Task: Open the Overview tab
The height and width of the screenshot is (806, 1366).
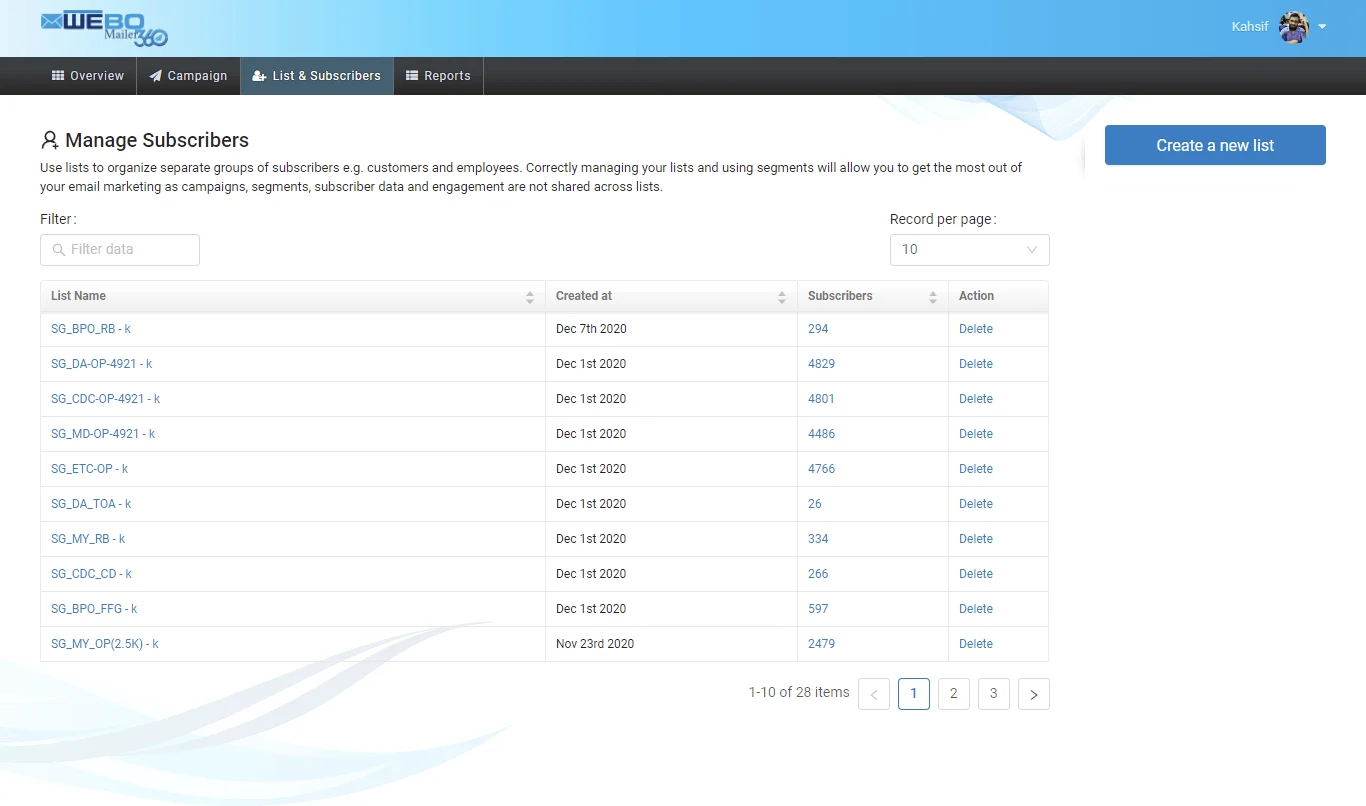Action: pyautogui.click(x=88, y=76)
